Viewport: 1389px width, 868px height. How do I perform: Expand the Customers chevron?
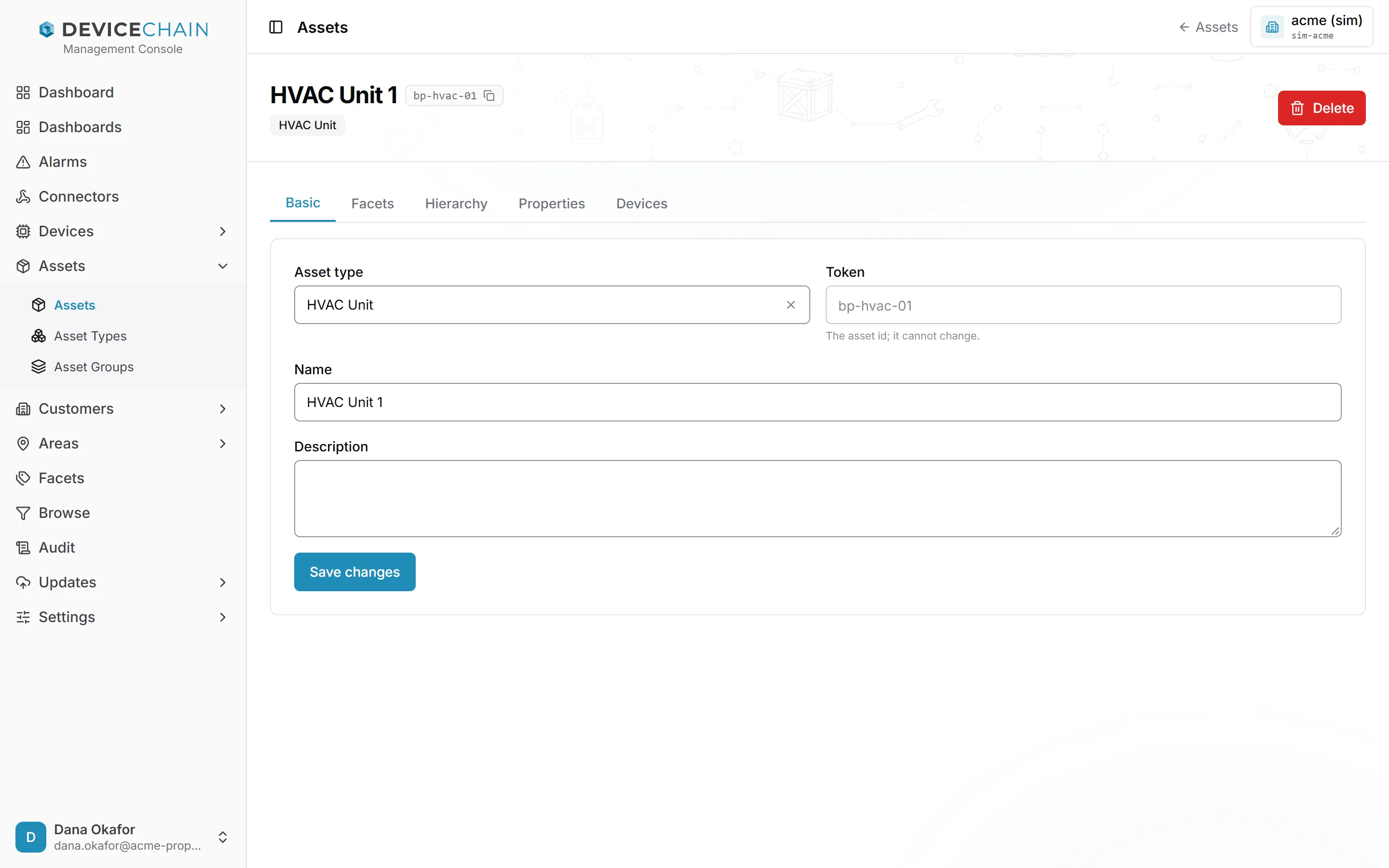point(223,409)
